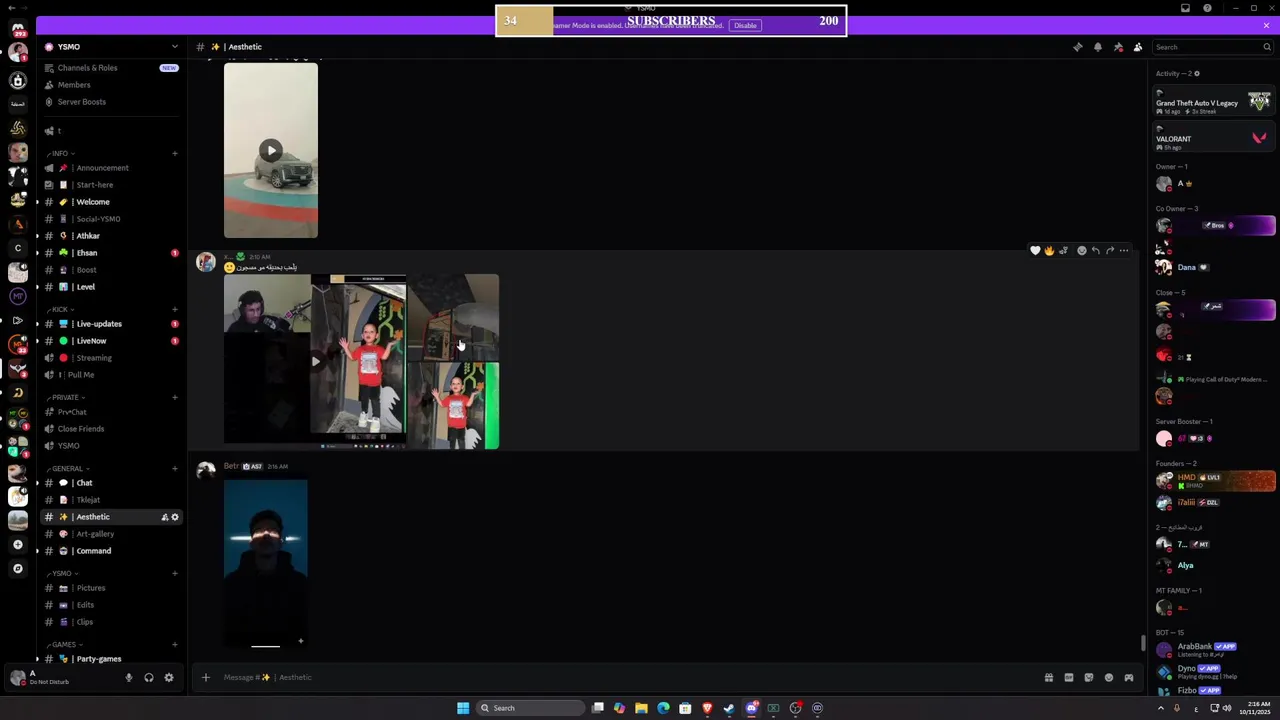Create channel in GAMES category
Image resolution: width=1280 pixels, height=720 pixels.
pyautogui.click(x=175, y=644)
